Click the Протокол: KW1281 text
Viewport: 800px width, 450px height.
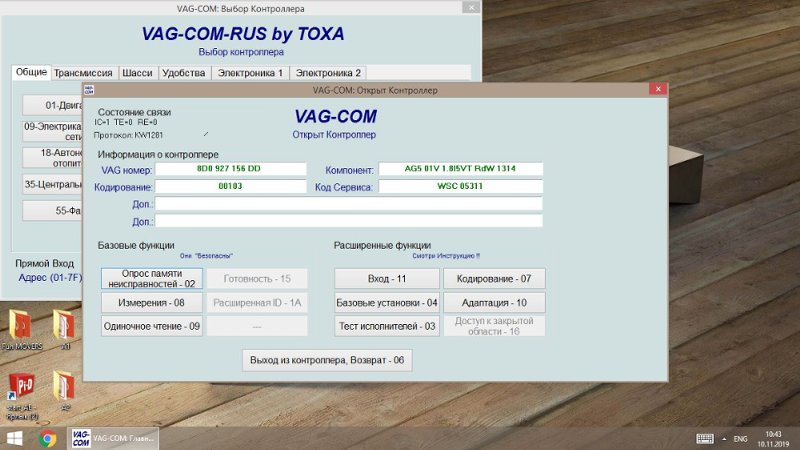(x=129, y=135)
